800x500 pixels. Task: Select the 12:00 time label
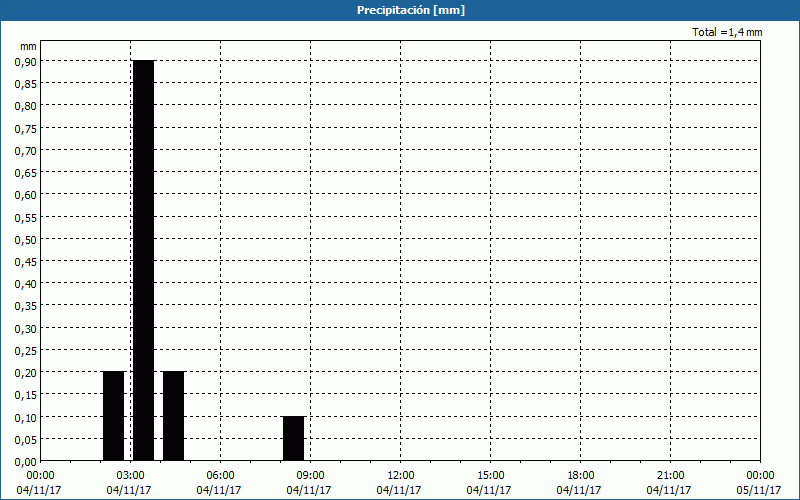click(401, 476)
